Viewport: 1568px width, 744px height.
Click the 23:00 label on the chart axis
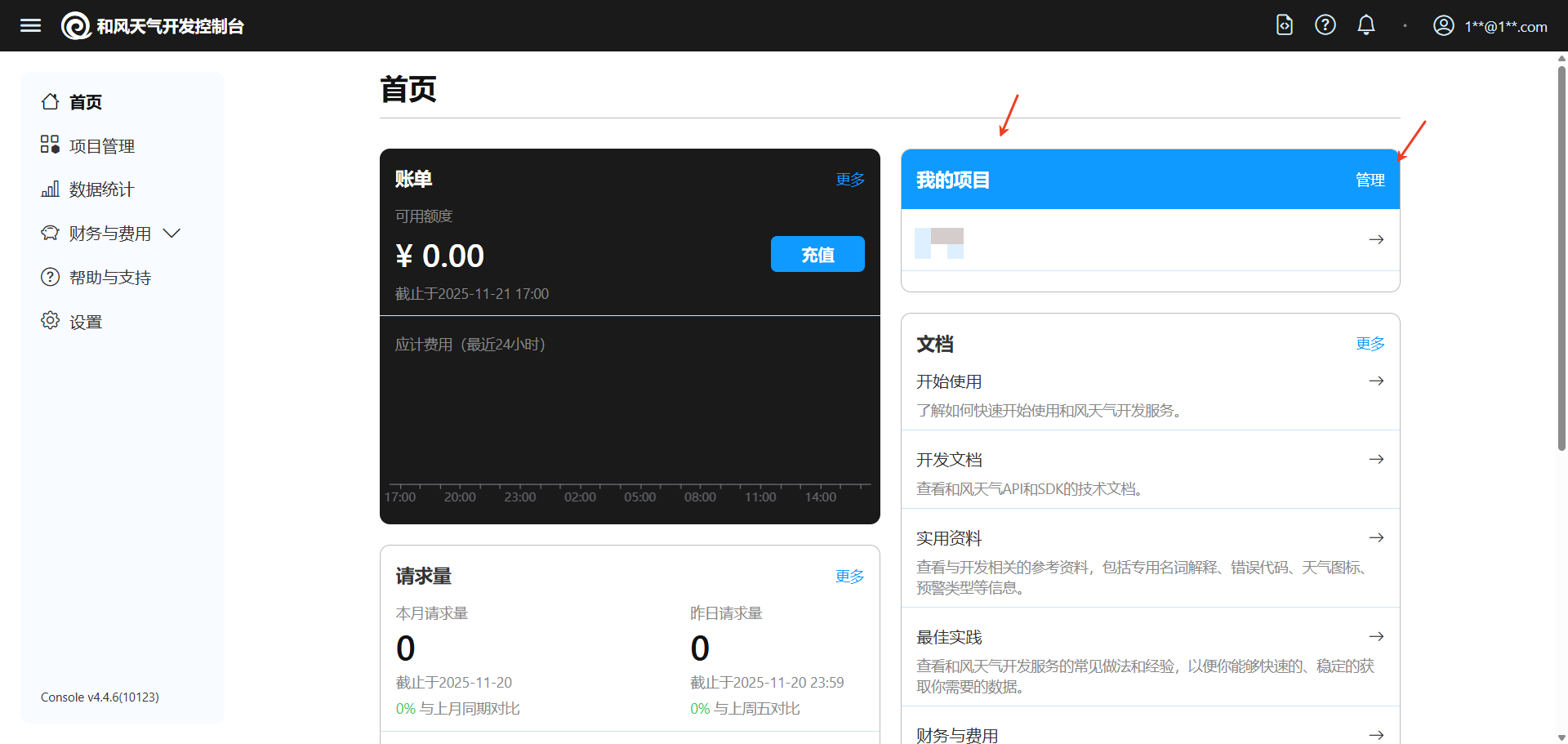(520, 497)
